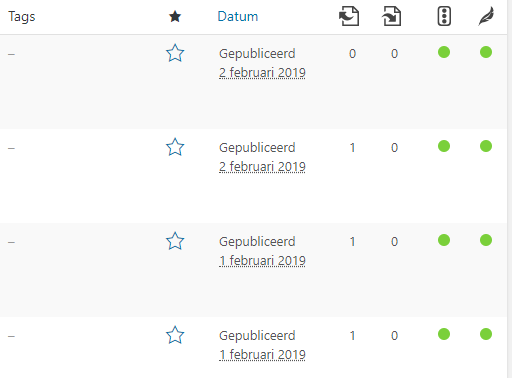Toggle featured star on second row
The width and height of the screenshot is (512, 378).
coord(175,147)
